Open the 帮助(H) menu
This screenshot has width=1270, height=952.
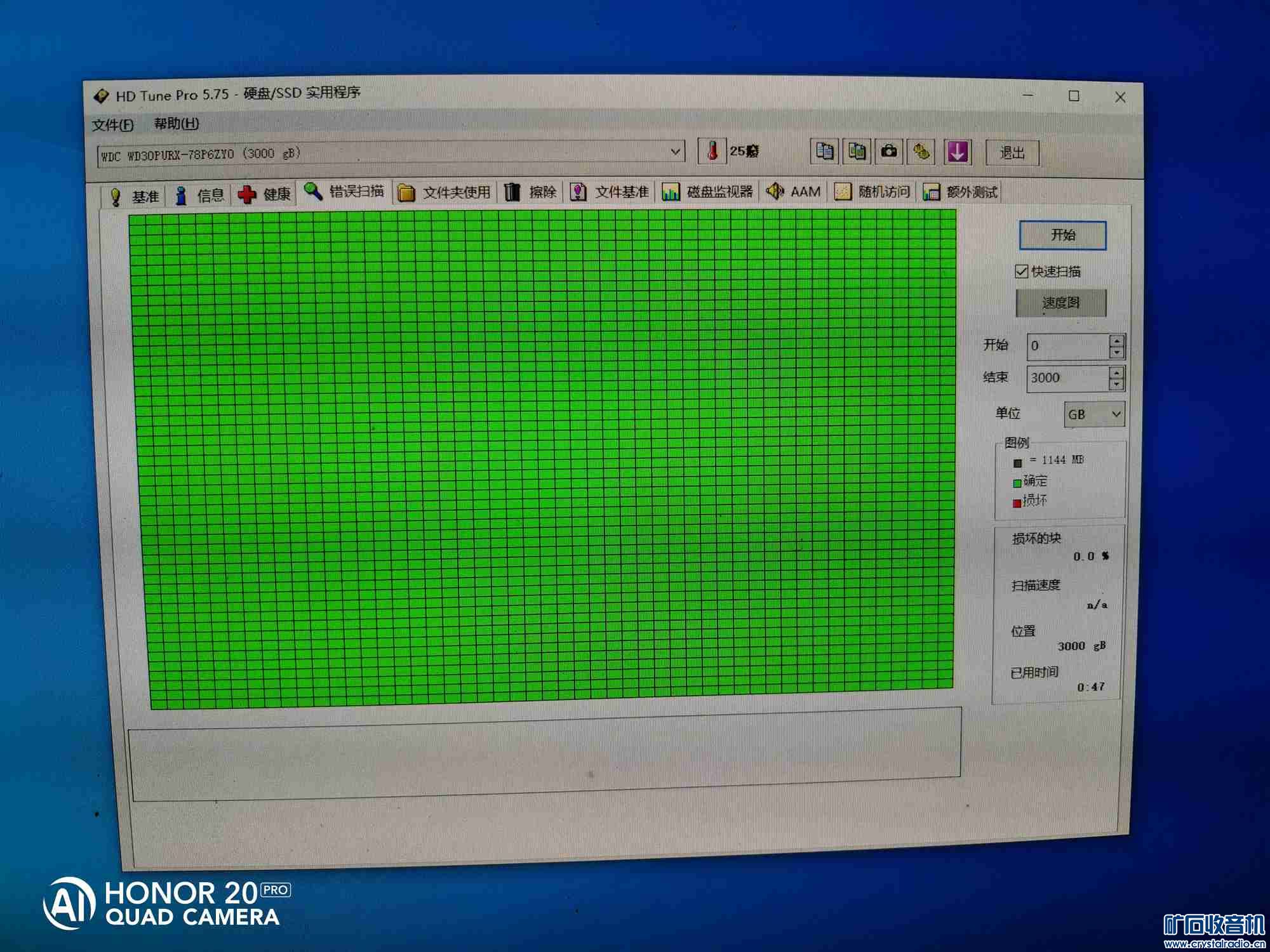(x=177, y=123)
